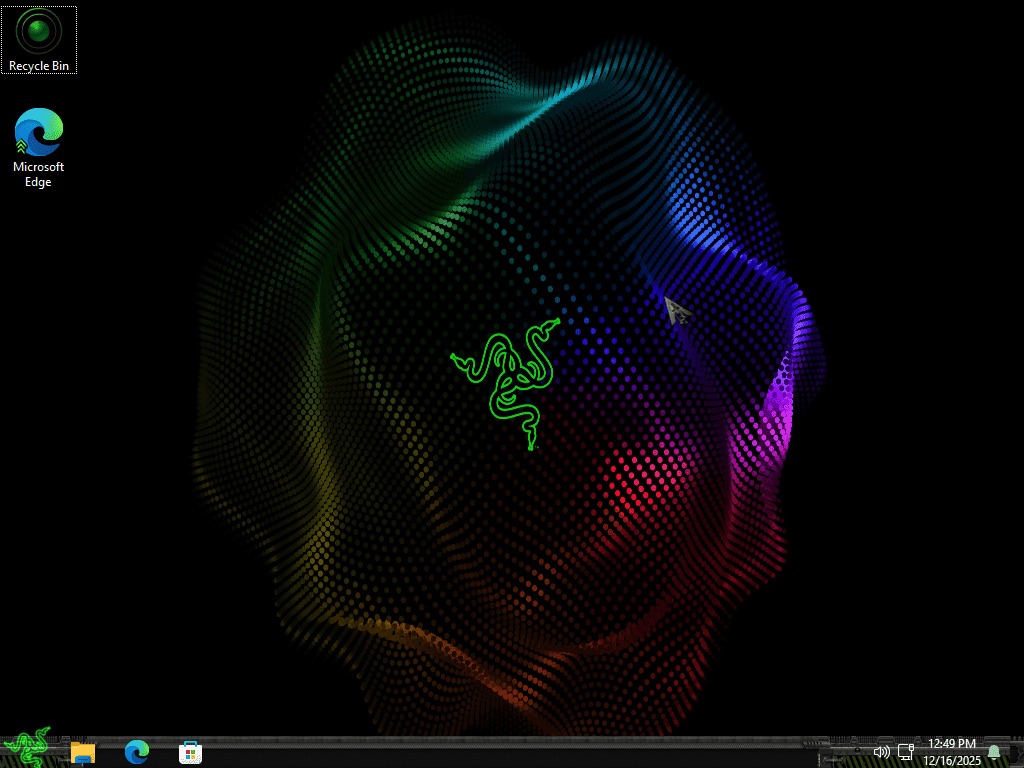
Task: Open the Razer-themed Start button
Action: [27, 748]
